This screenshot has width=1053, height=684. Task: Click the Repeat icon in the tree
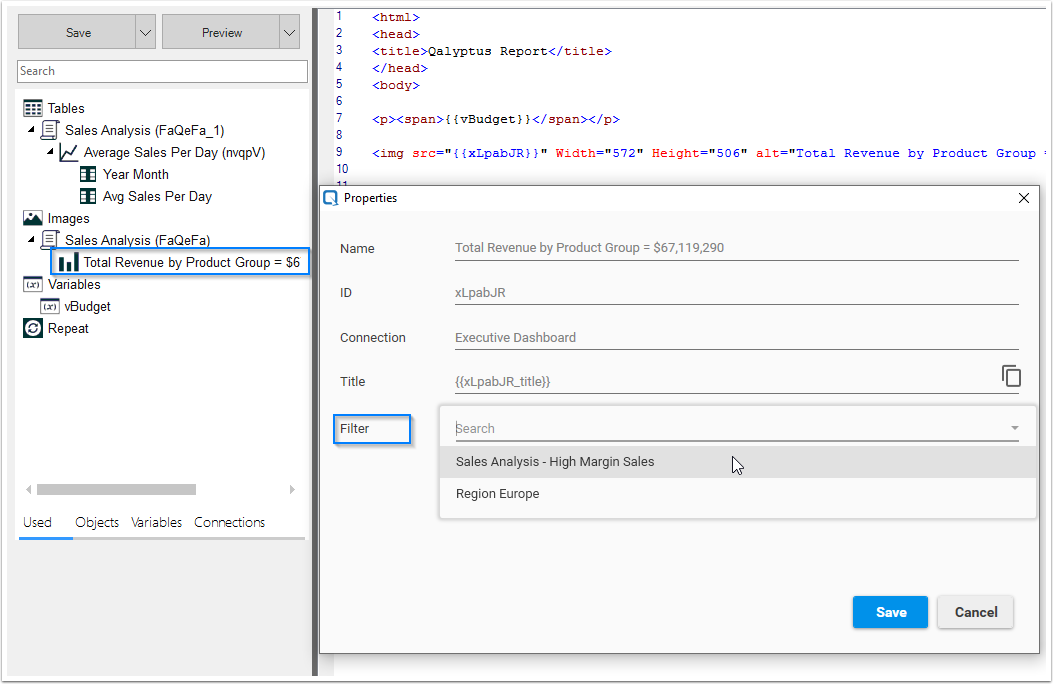pos(31,328)
